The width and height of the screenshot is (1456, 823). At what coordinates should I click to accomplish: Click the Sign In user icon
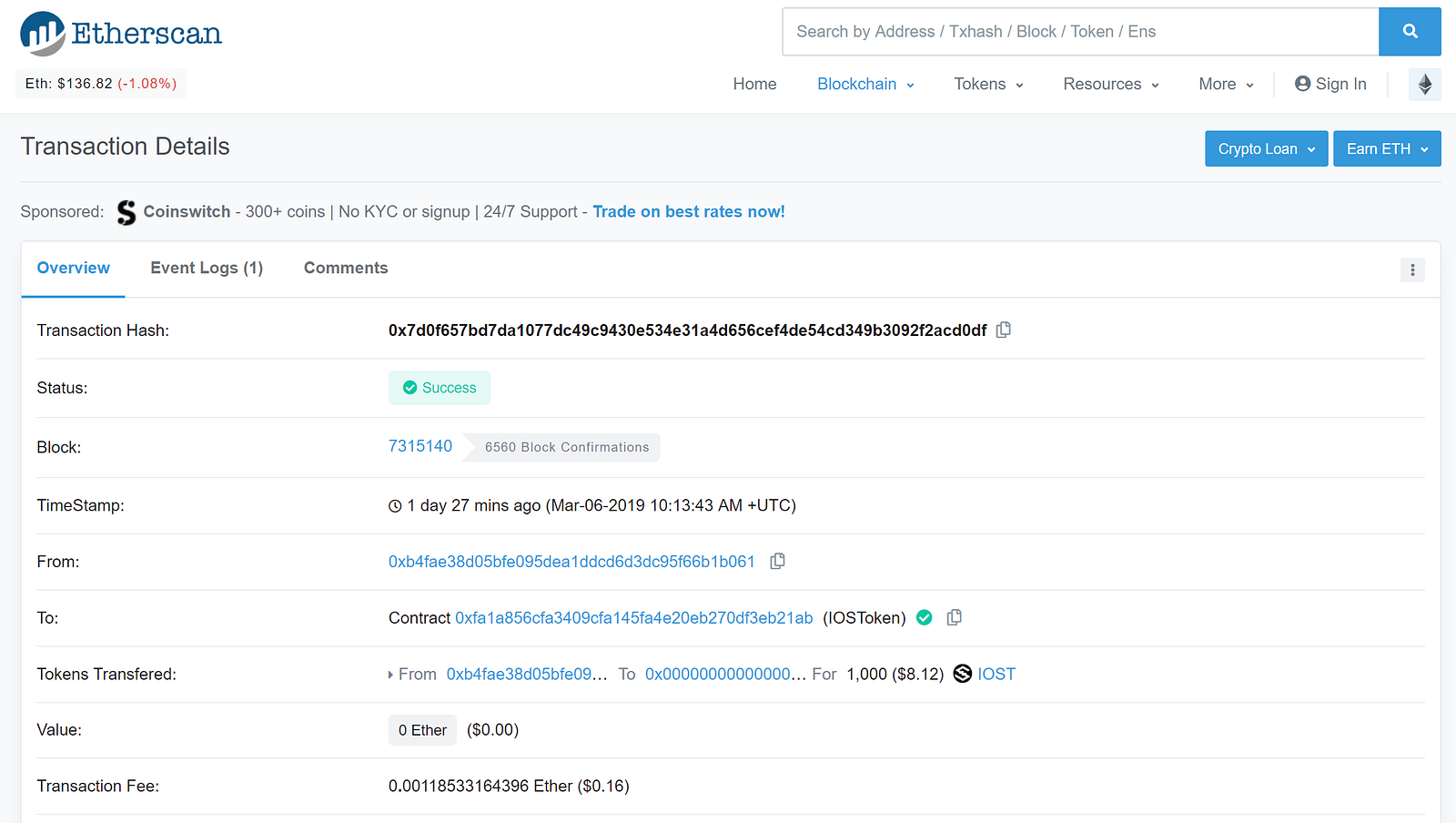pos(1302,84)
